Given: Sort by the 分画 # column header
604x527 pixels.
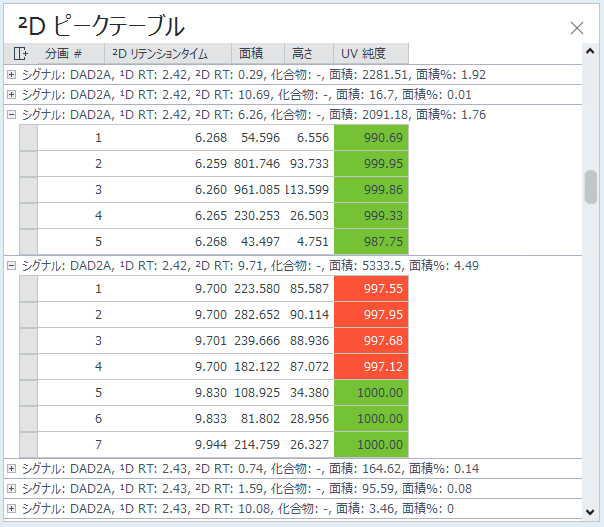Looking at the screenshot, I should 71,53.
